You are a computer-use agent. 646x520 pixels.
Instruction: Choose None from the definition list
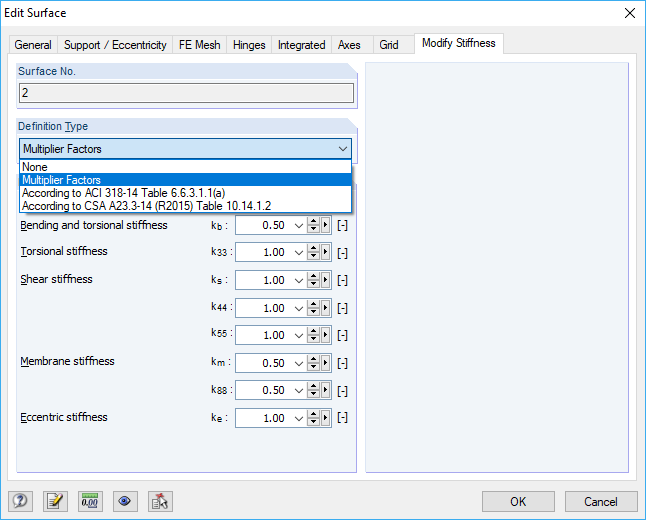[x=185, y=167]
